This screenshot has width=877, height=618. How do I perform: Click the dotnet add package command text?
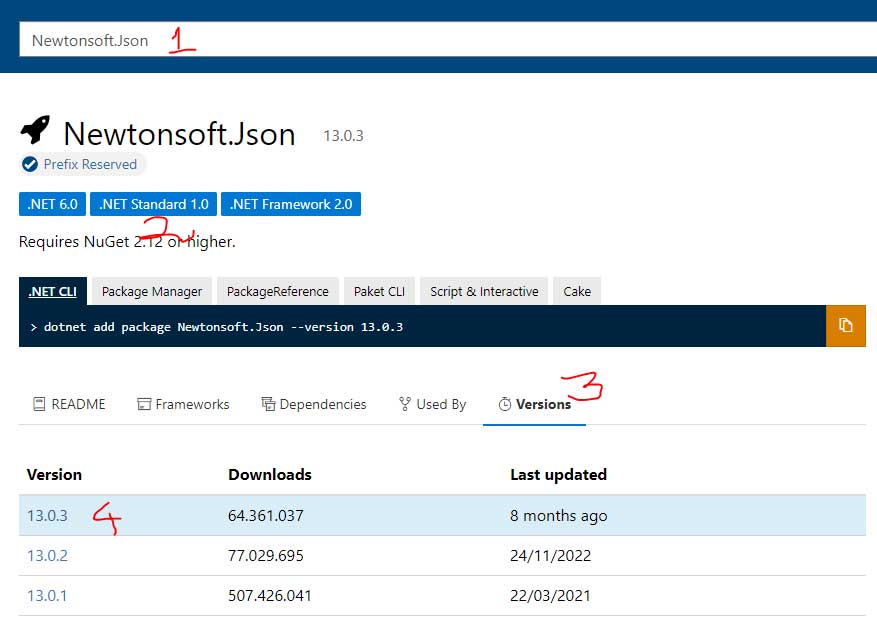(223, 327)
